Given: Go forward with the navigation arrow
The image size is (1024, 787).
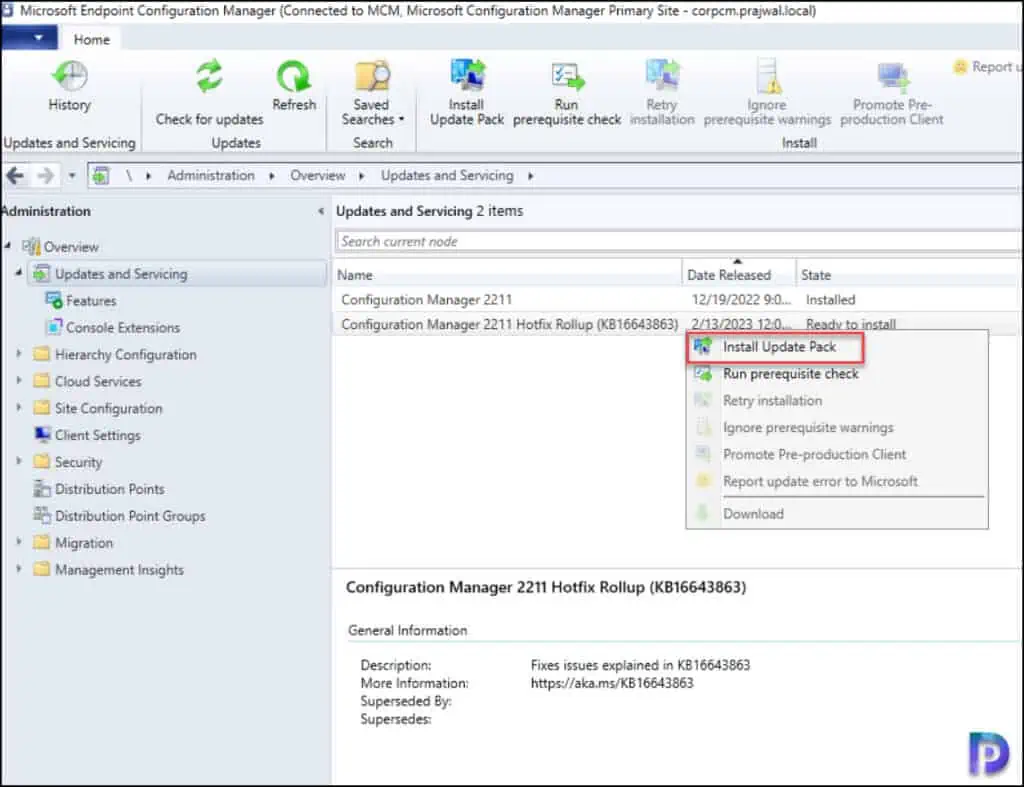Looking at the screenshot, I should coord(45,175).
